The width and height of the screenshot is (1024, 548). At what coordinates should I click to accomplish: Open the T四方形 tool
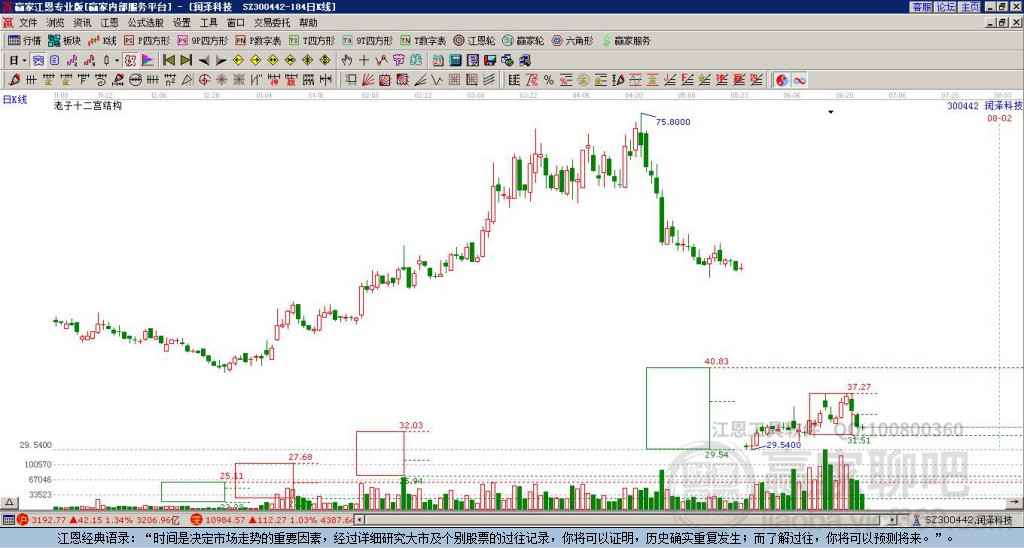(x=312, y=40)
